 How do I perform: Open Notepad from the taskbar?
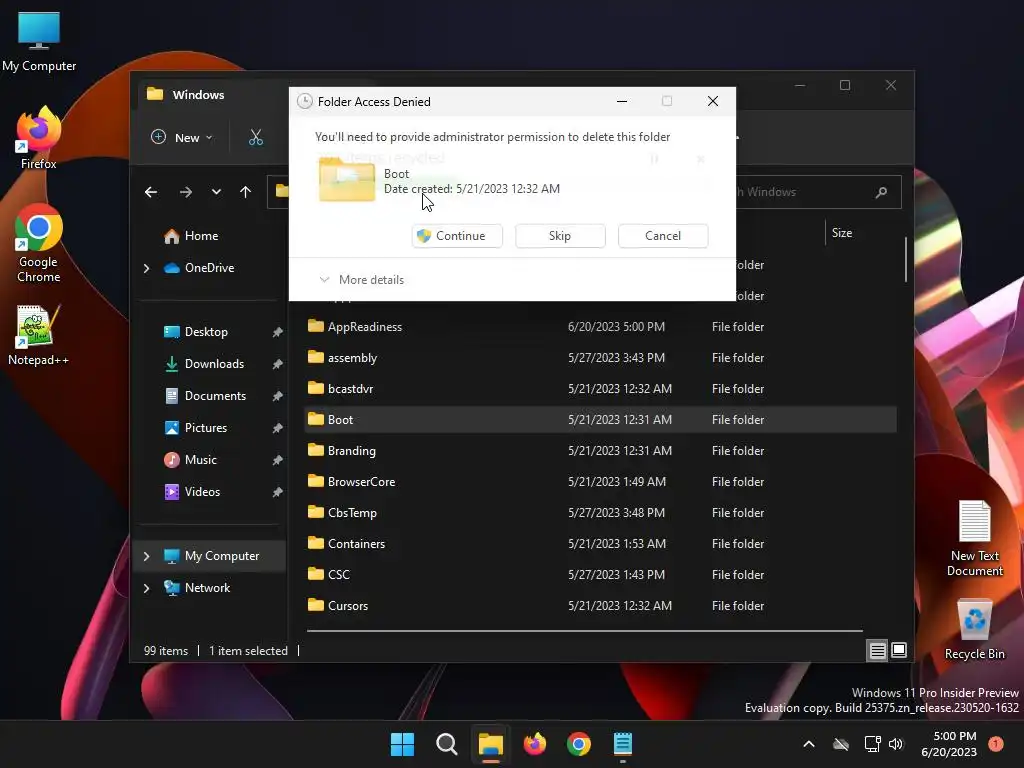pyautogui.click(x=622, y=744)
